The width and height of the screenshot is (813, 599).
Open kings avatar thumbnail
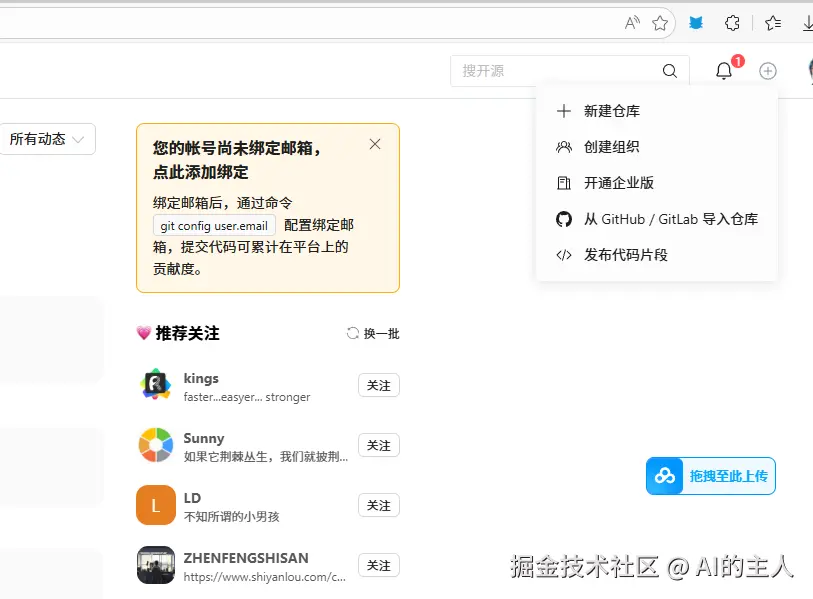(156, 385)
